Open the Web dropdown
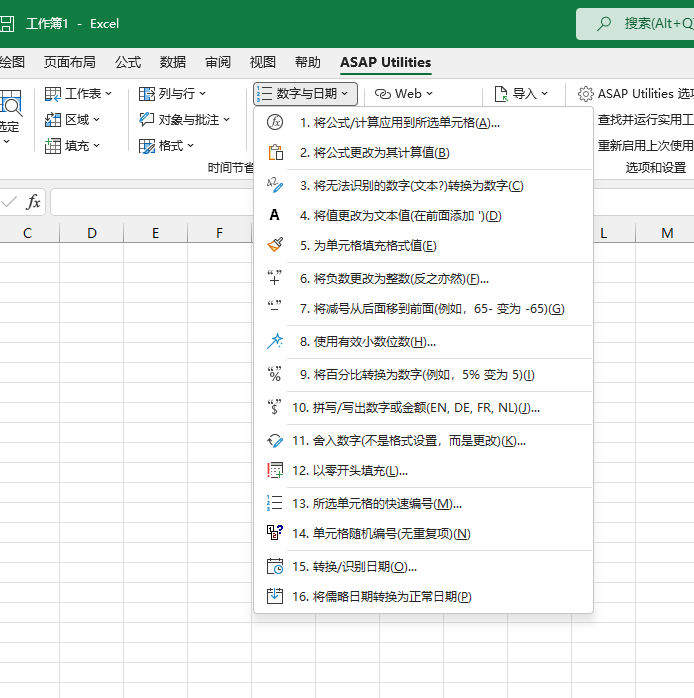The image size is (694, 698). point(404,94)
